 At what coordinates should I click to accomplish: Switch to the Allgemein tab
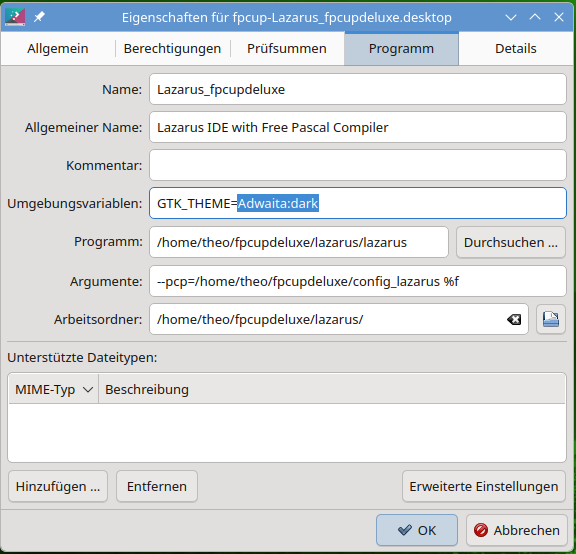[x=58, y=48]
